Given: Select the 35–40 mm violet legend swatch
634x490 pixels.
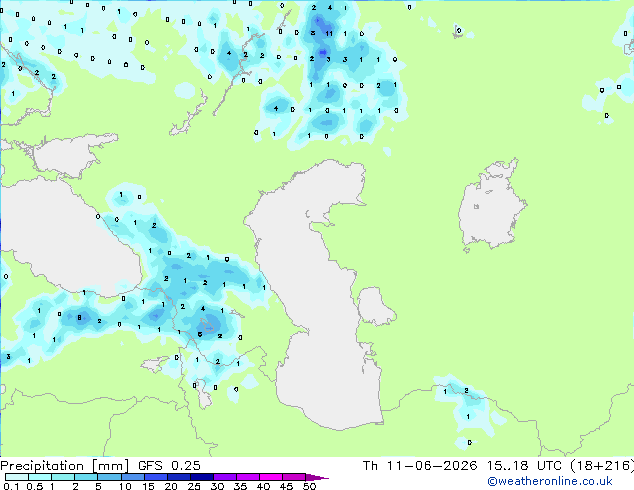Looking at the screenshot, I should point(247,477).
